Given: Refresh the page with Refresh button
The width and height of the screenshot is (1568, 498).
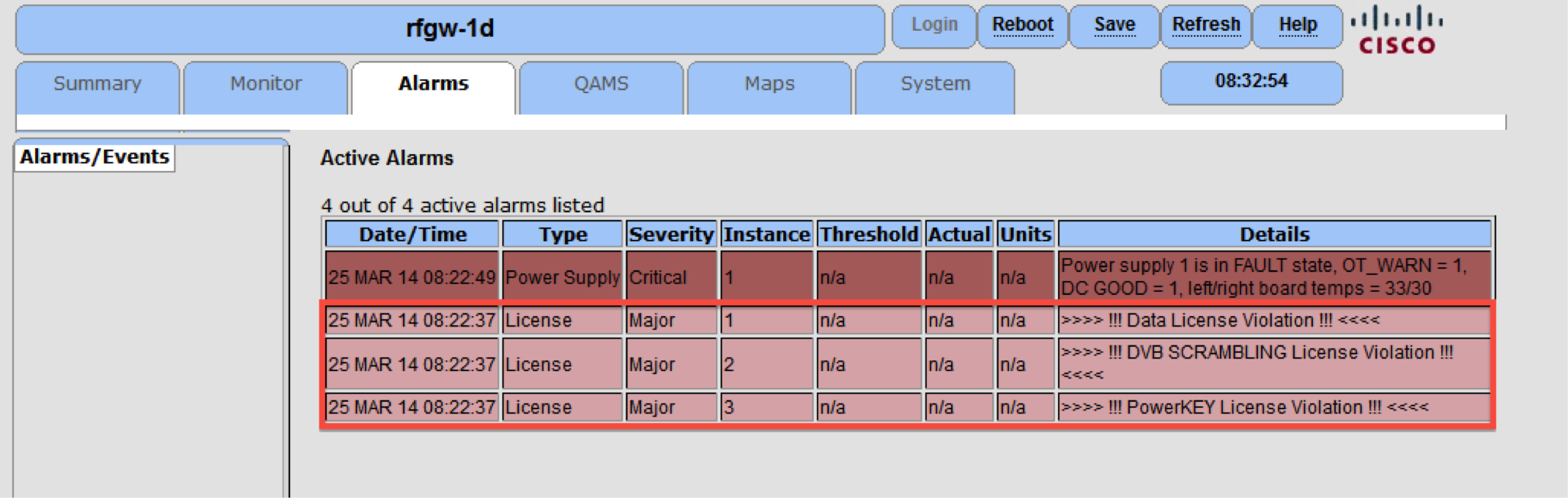Looking at the screenshot, I should tap(1205, 26).
